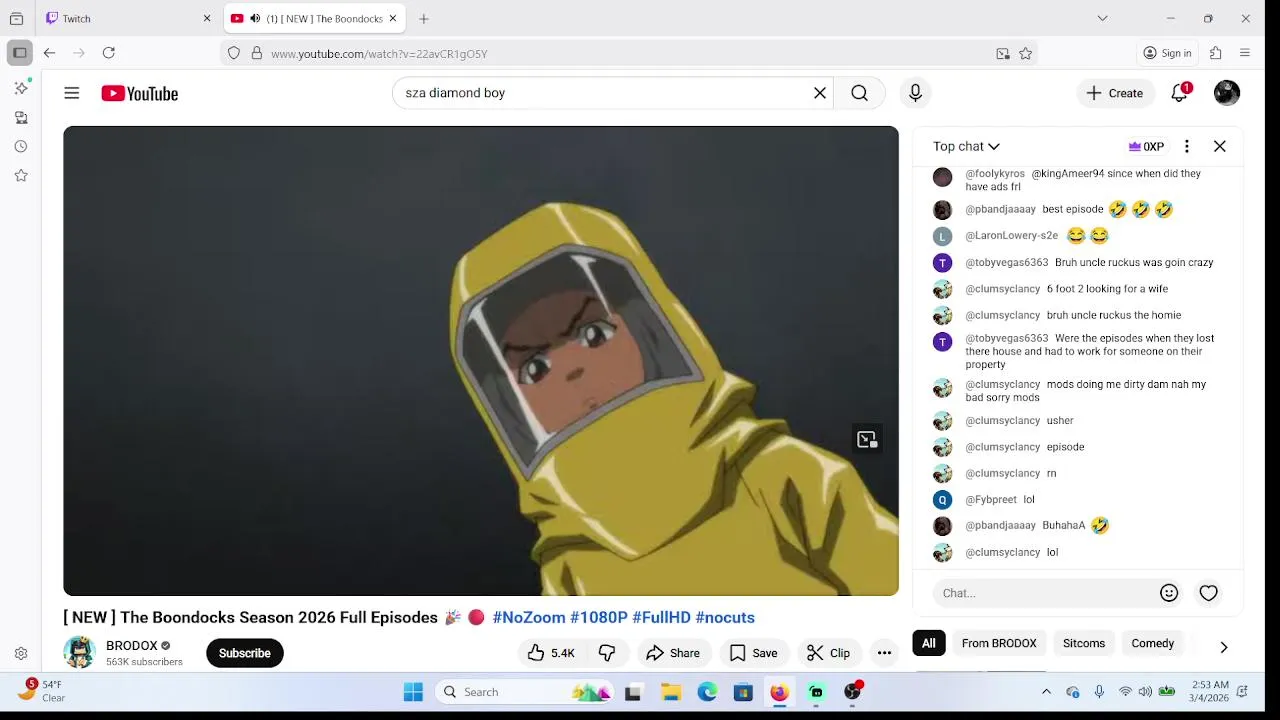The width and height of the screenshot is (1280, 720).
Task: Open the YouTube account avatar menu
Action: (1227, 93)
